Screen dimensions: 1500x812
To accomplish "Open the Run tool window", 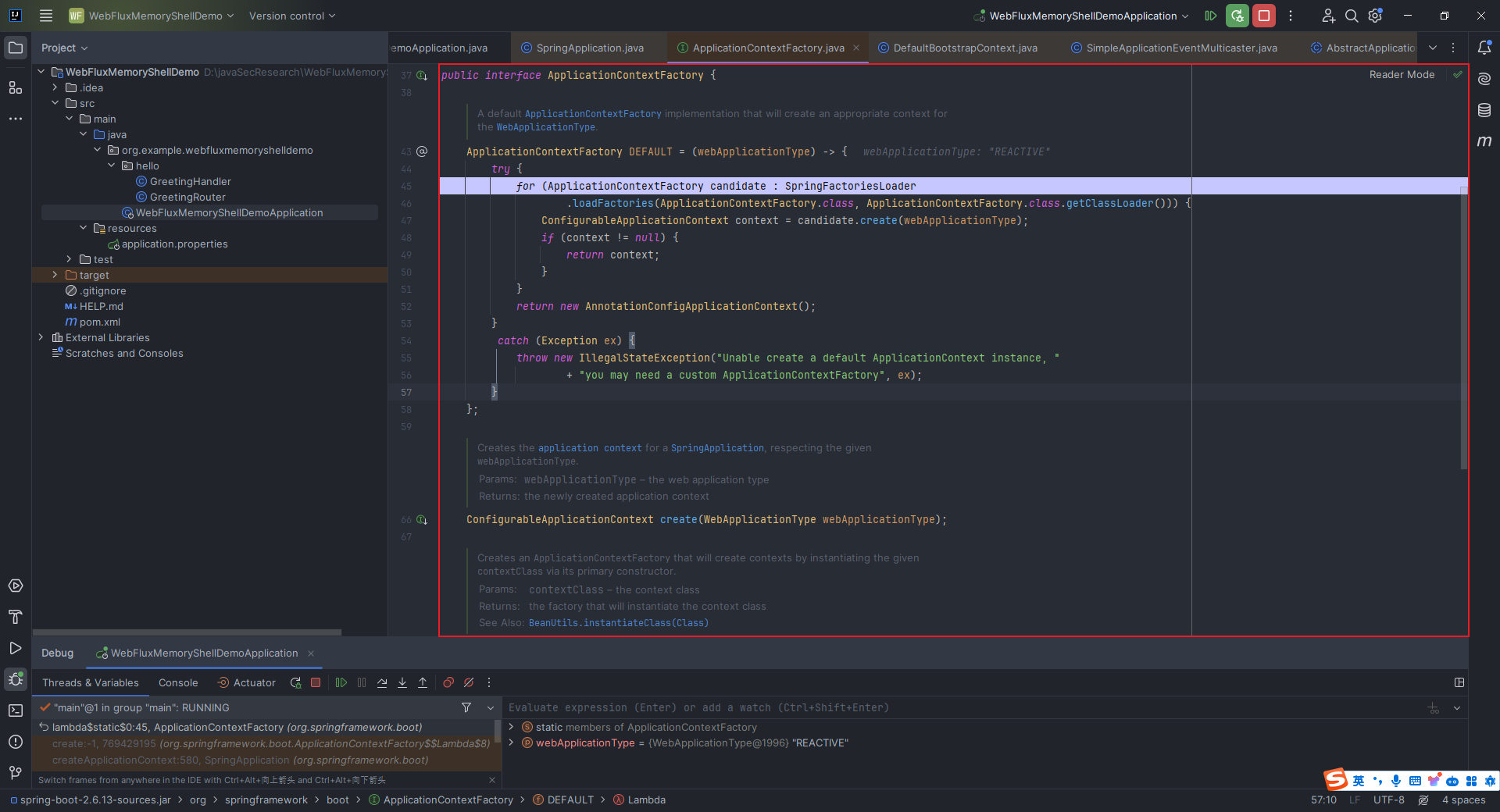I will point(16,648).
